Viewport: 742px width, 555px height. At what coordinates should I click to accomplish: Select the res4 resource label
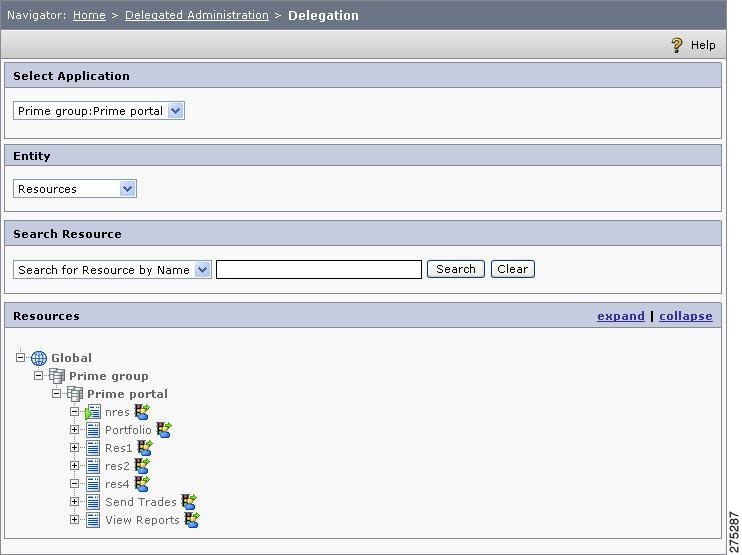click(x=117, y=484)
